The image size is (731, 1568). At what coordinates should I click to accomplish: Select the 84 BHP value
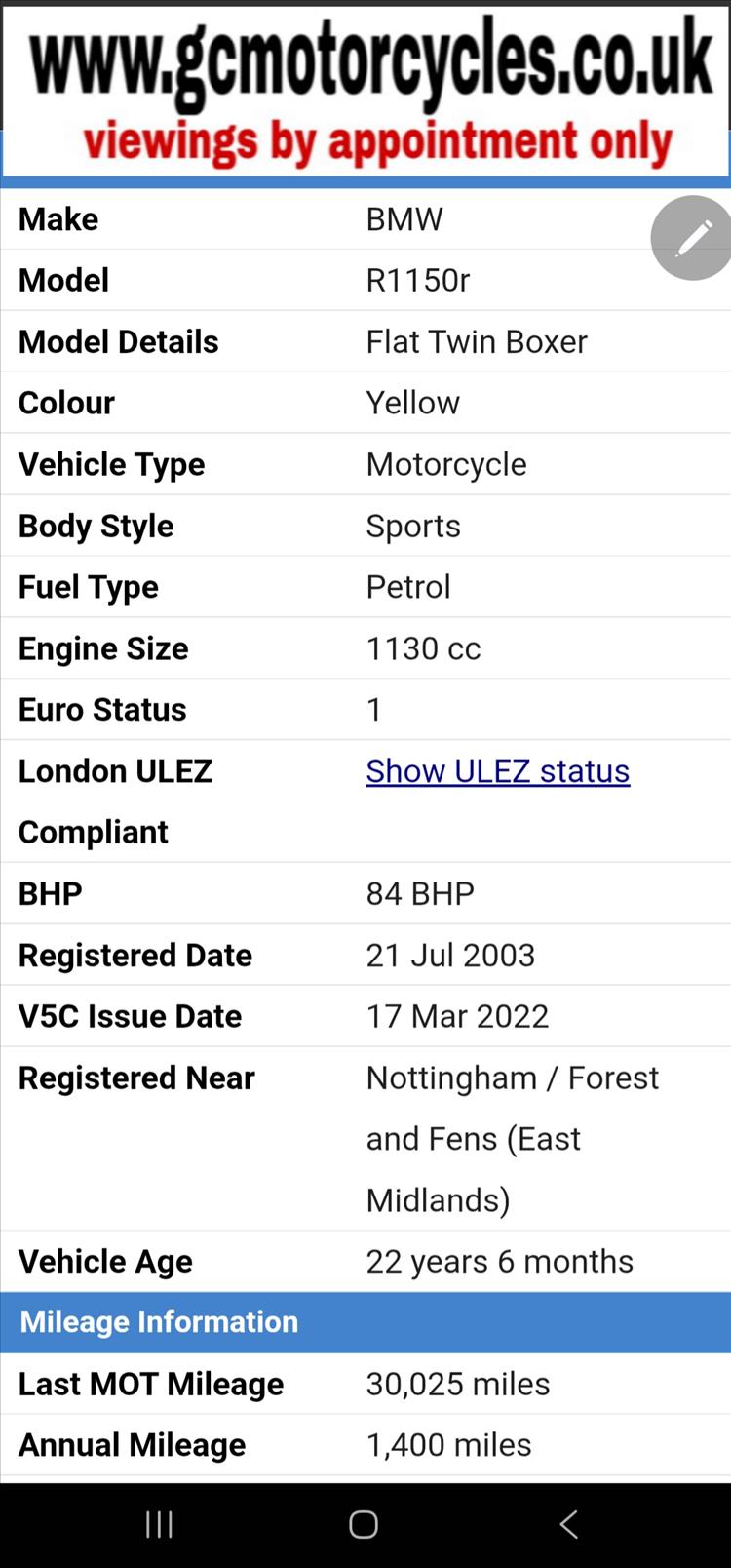point(420,894)
